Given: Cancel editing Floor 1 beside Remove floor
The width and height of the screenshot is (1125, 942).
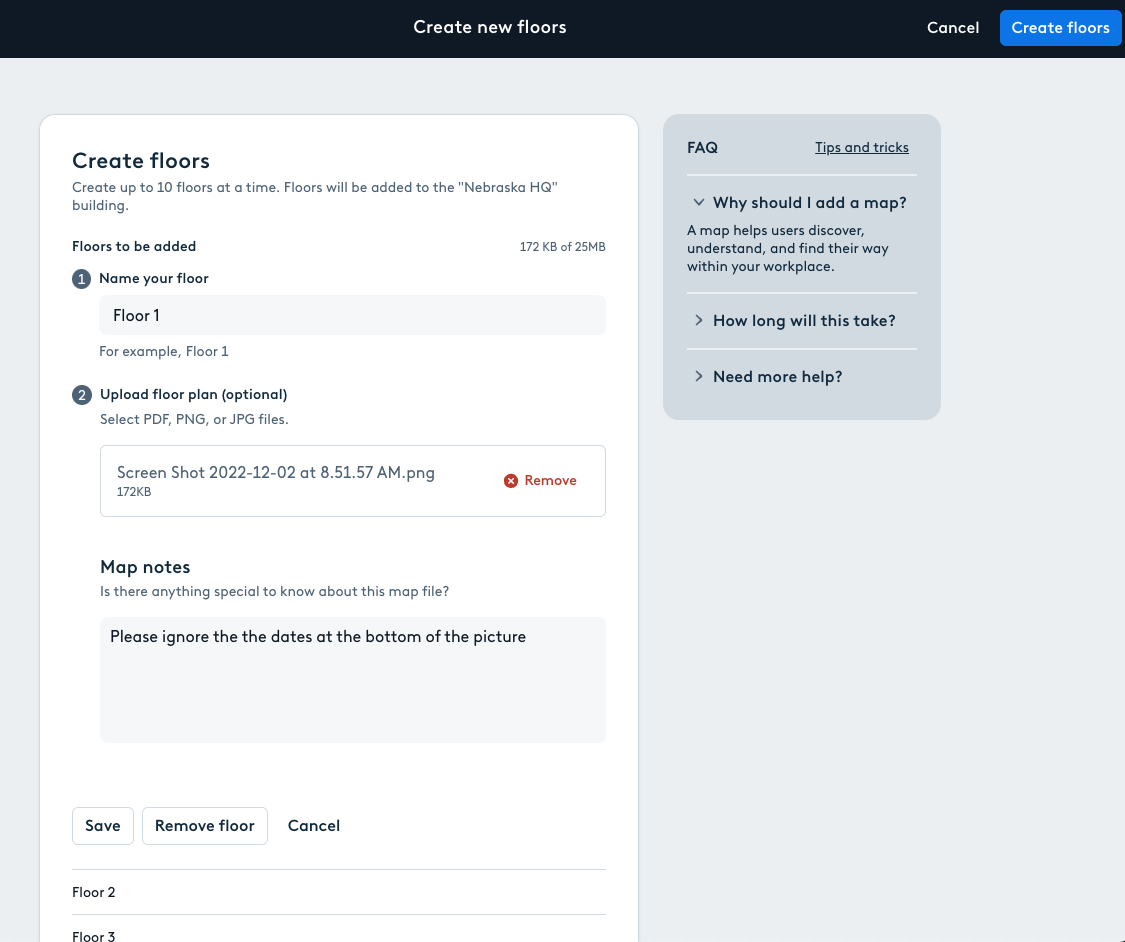Looking at the screenshot, I should [x=314, y=826].
